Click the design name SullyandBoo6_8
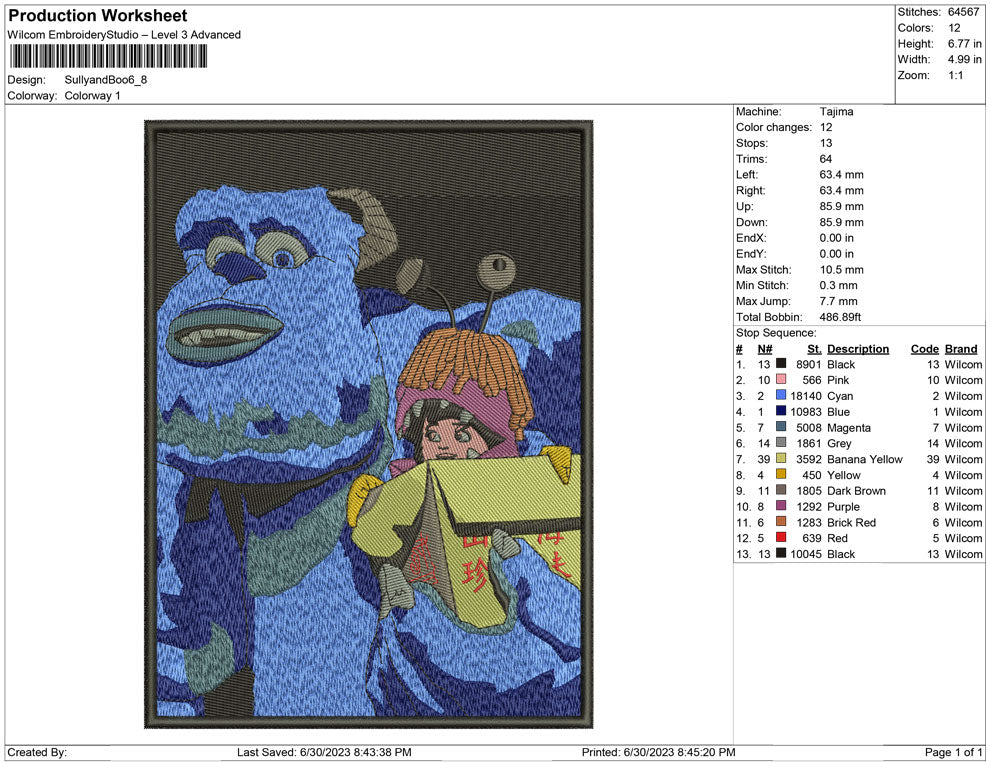Image resolution: width=990 pixels, height=762 pixels. tap(105, 80)
